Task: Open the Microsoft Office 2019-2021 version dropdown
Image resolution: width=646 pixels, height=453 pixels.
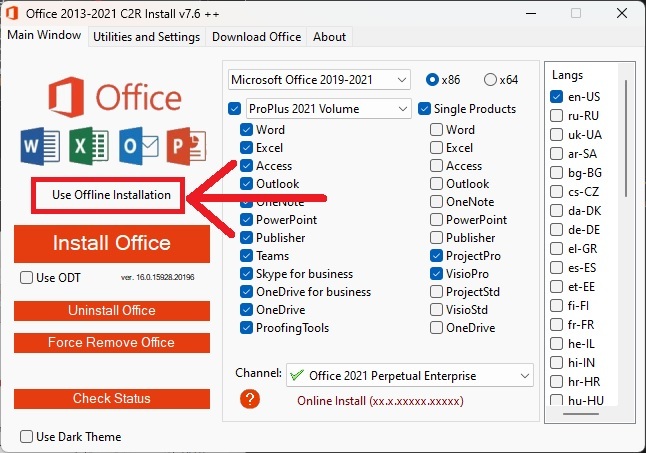Action: coord(319,79)
